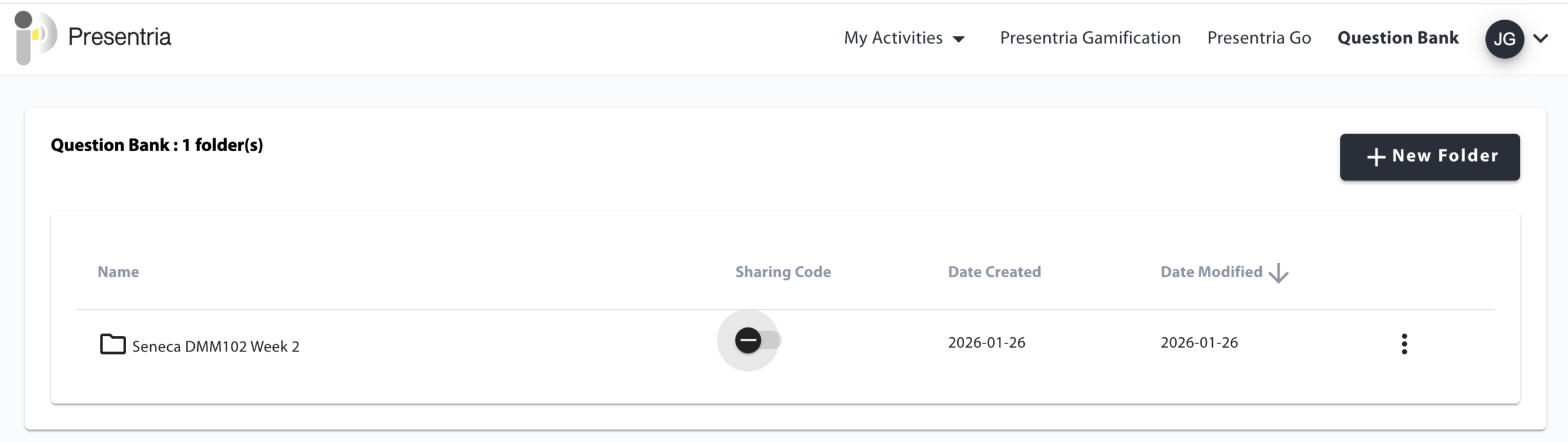Expand the My Activities dropdown arrow
This screenshot has width=1568, height=442.
tap(959, 39)
